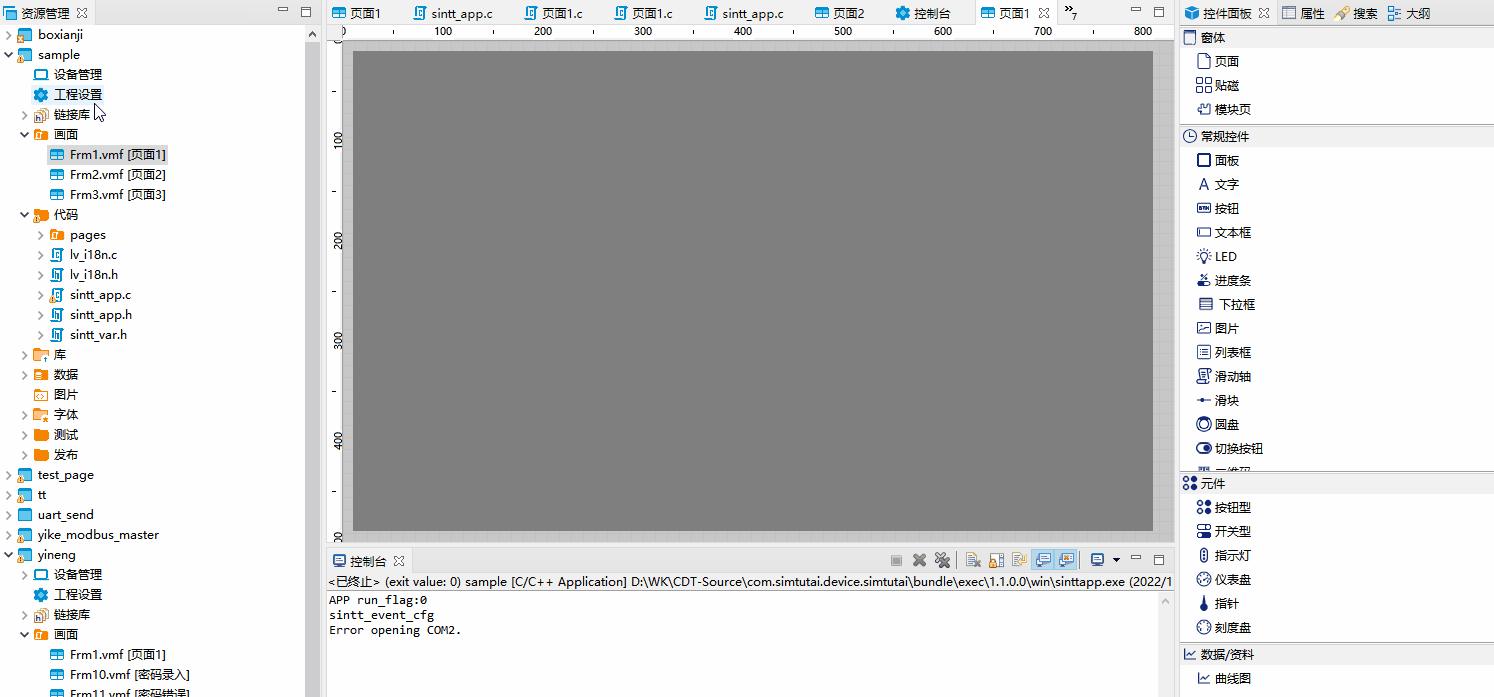The height and width of the screenshot is (697, 1494).
Task: Toggle Word Wrap in the console toolbar
Action: [x=1019, y=560]
